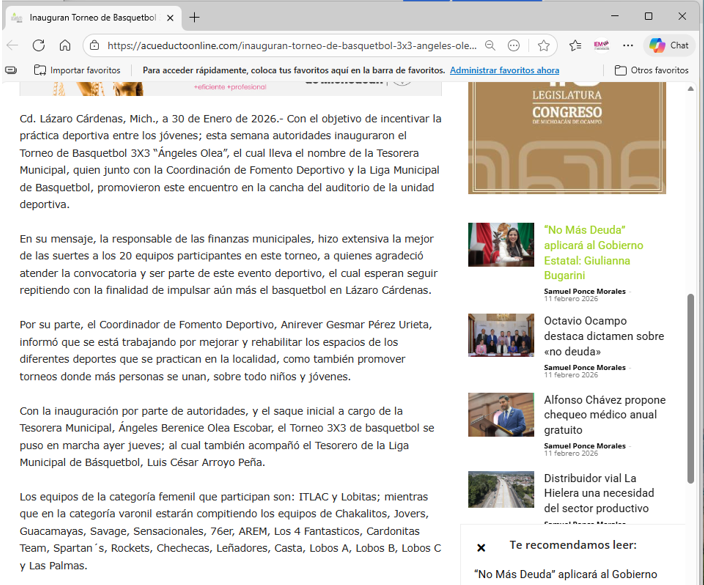Open Alfonso Chávez podium photo thumbnail
The image size is (704, 585).
pos(501,415)
